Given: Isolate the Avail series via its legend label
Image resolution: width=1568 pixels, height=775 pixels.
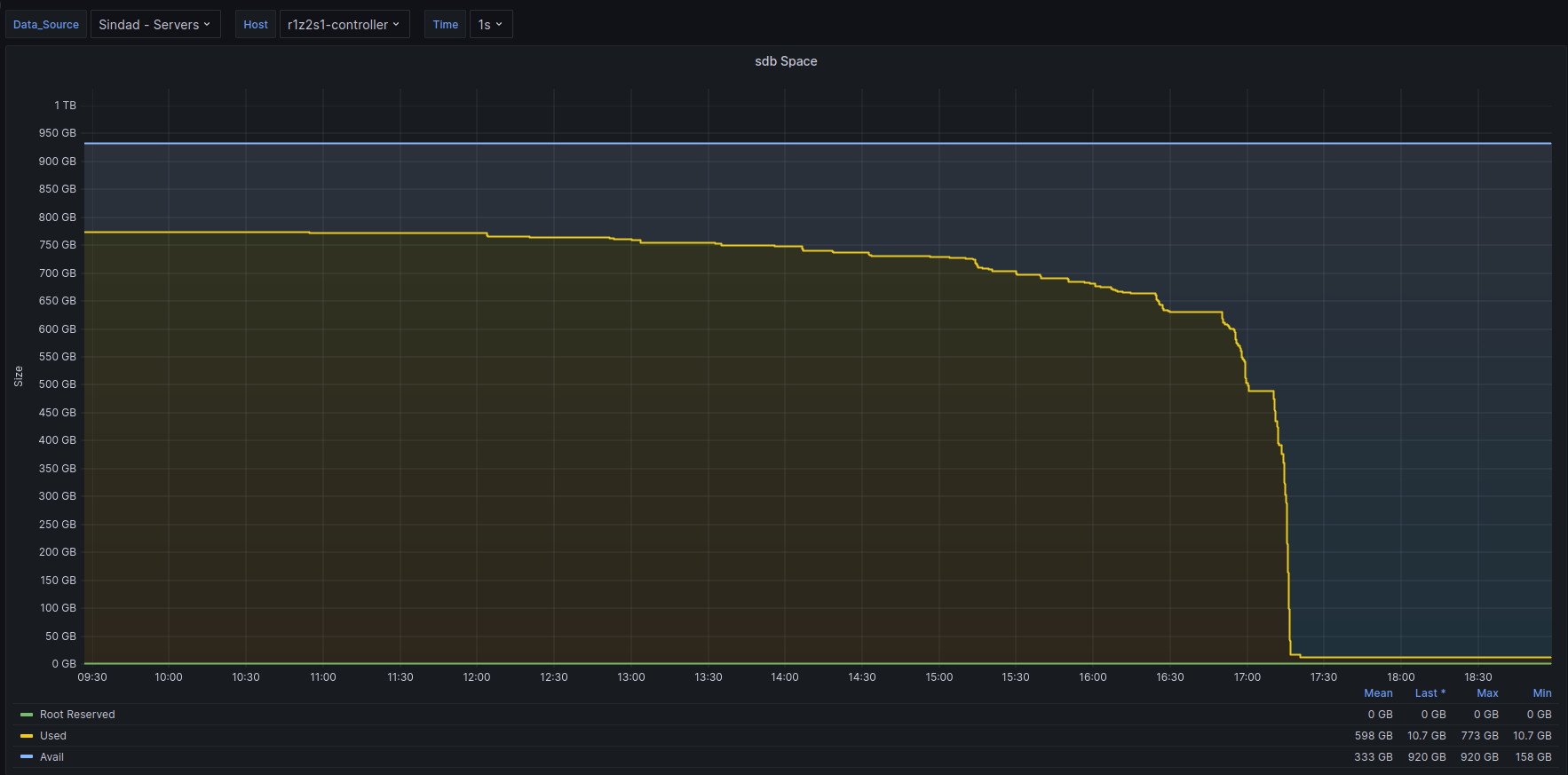Looking at the screenshot, I should 51,757.
